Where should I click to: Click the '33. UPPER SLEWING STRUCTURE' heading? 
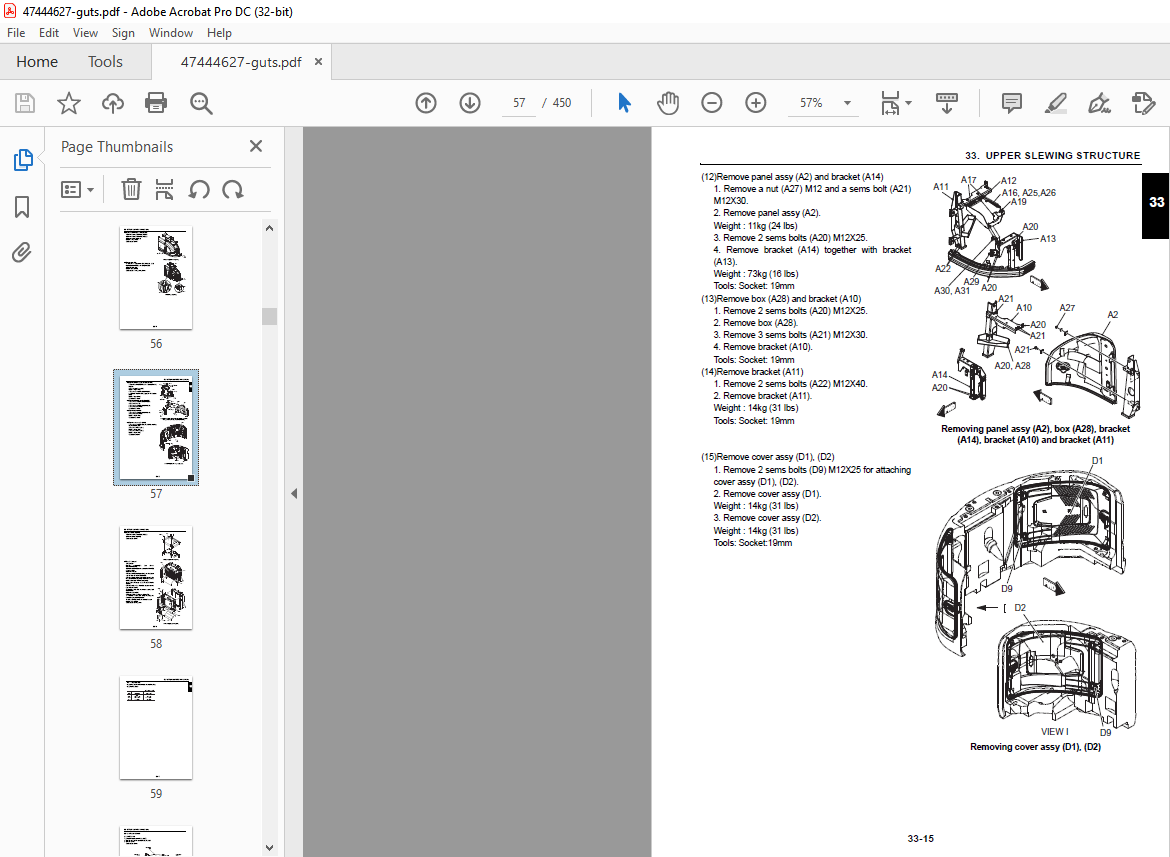click(x=1052, y=155)
